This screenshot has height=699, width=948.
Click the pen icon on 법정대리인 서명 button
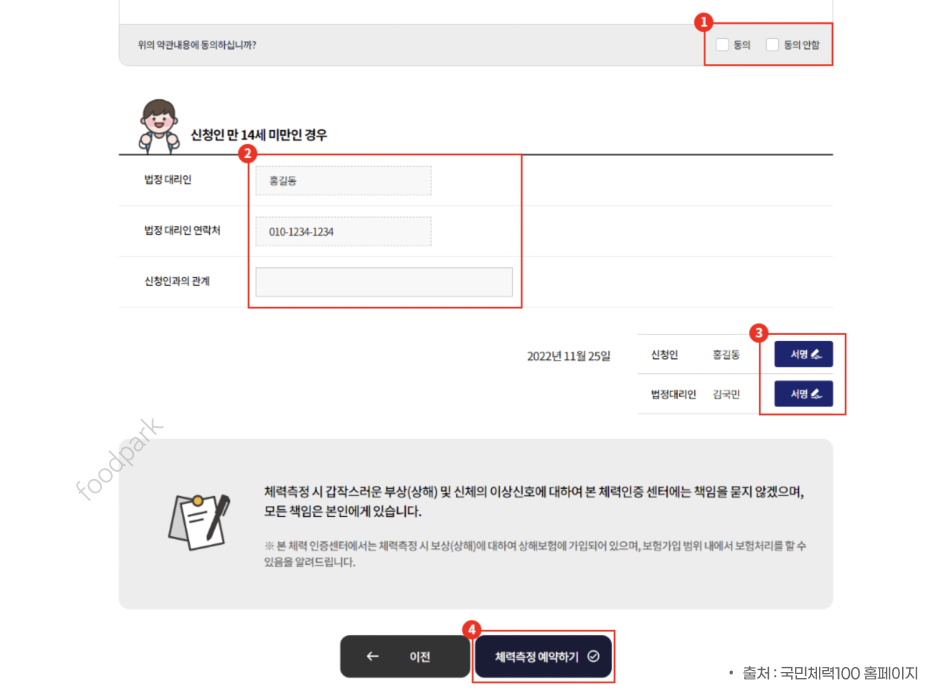pos(817,393)
